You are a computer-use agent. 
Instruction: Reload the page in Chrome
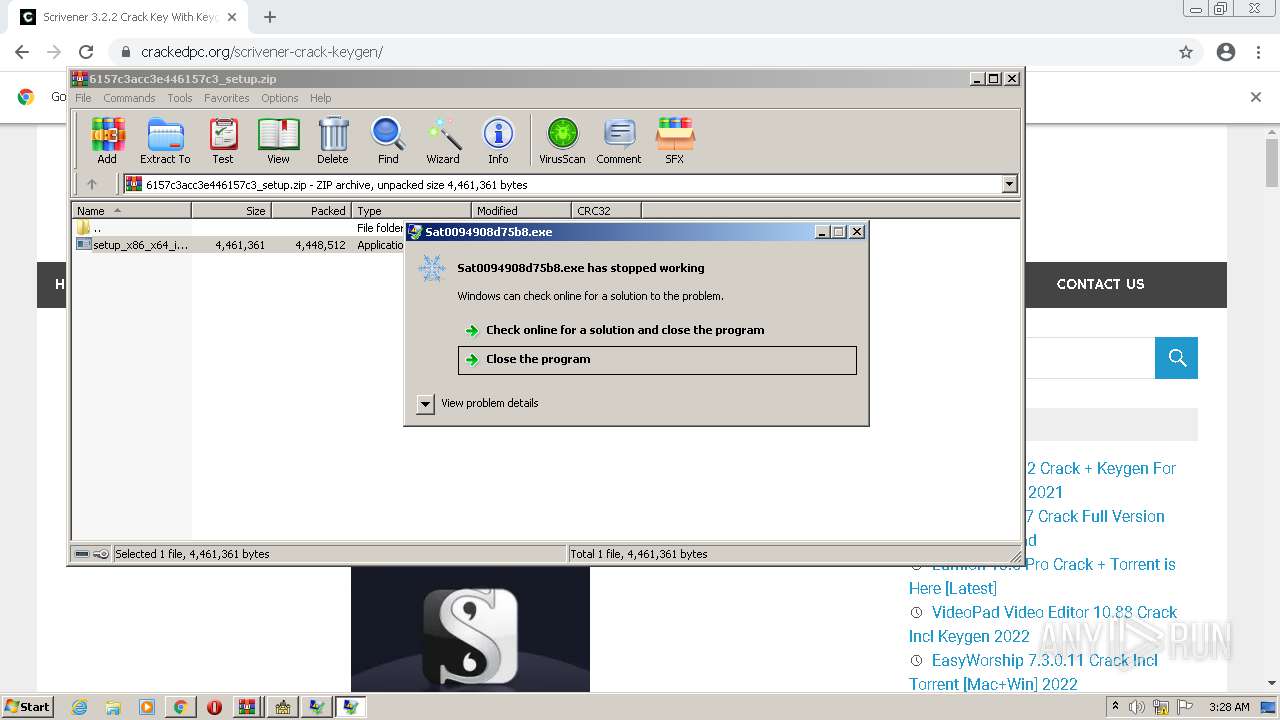click(86, 52)
